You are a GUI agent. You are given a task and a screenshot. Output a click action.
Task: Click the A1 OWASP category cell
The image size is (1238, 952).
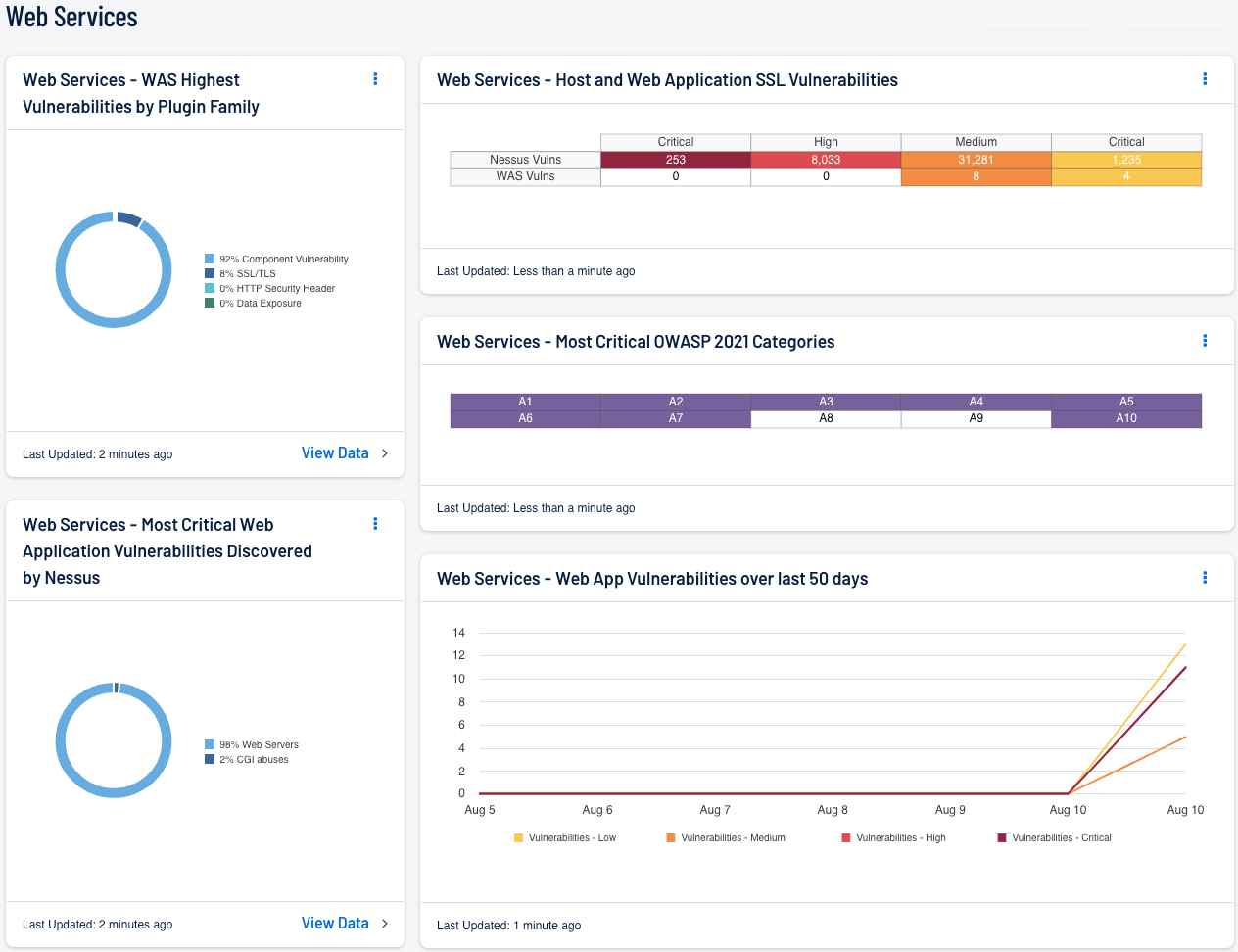526,402
